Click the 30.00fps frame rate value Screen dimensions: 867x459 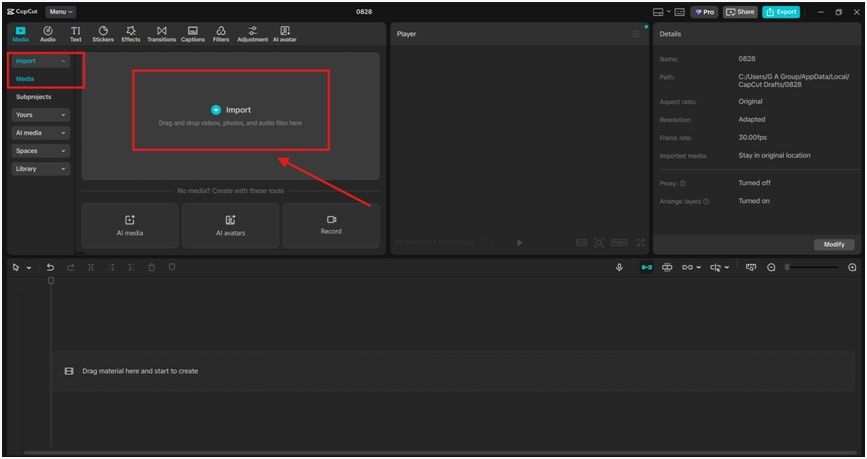(x=753, y=138)
